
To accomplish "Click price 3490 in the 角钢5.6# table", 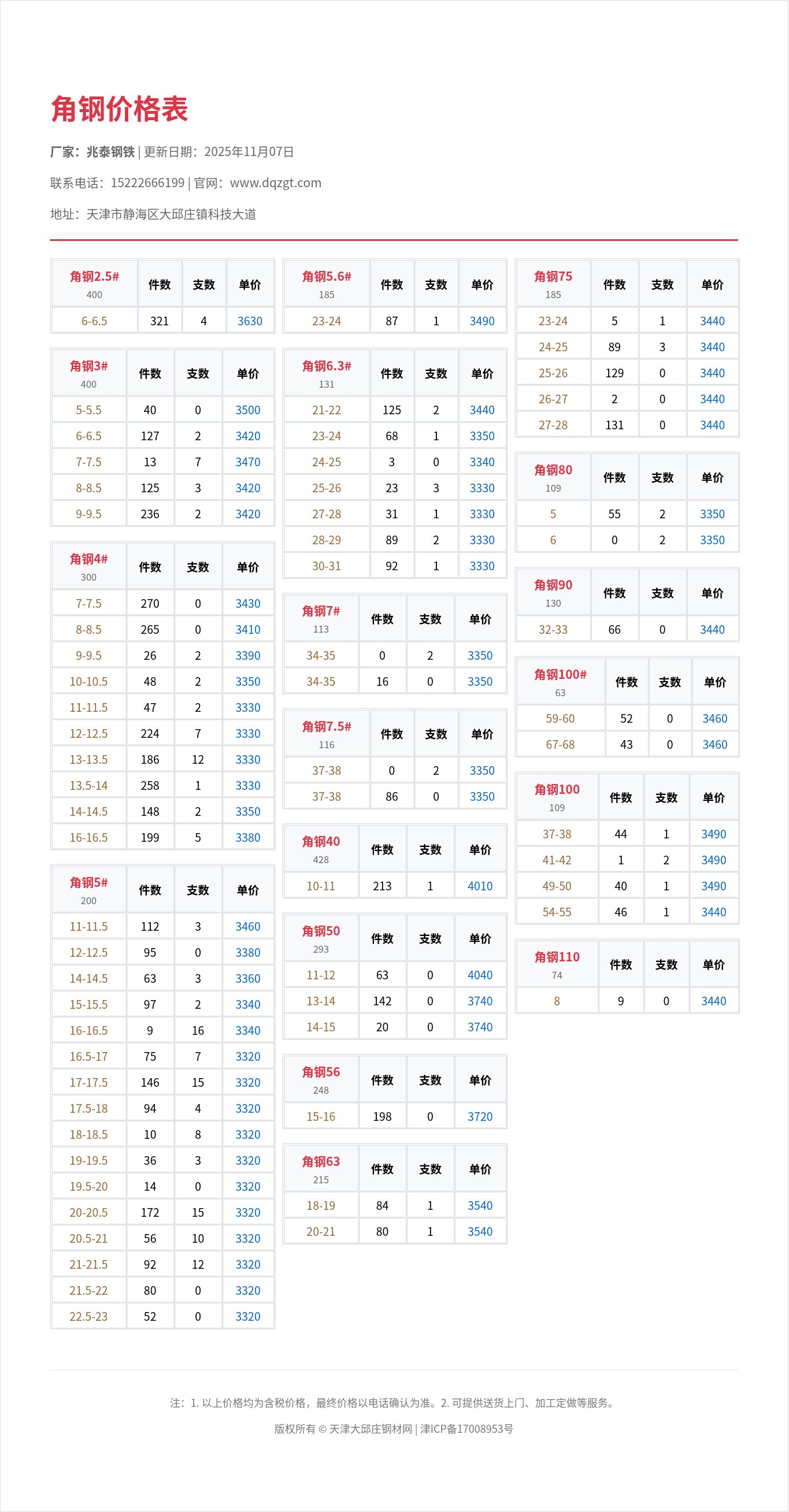I will tap(482, 321).
